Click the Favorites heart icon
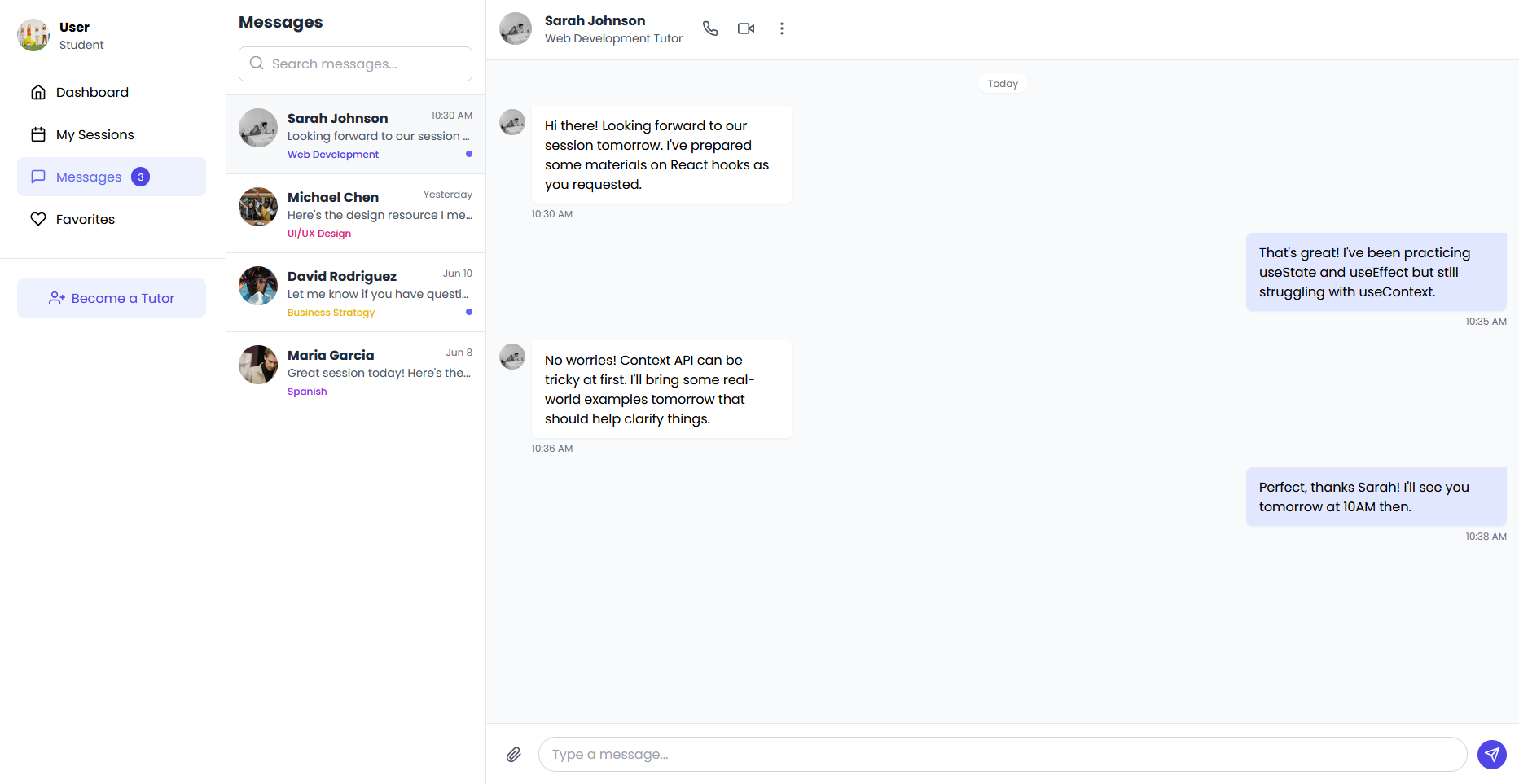This screenshot has width=1519, height=784. (38, 219)
